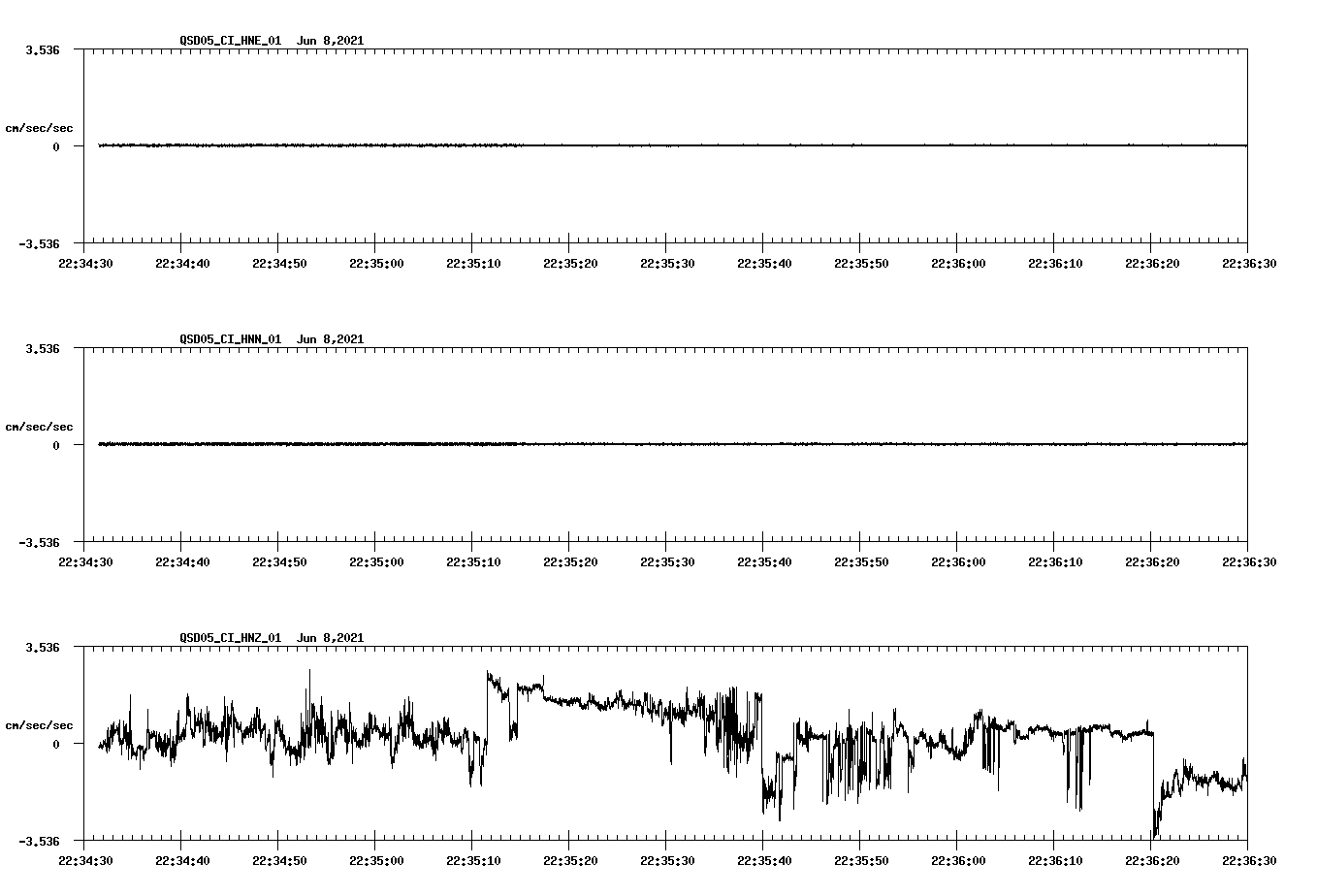1317x896 pixels.
Task: Choose 22:35:10 time label under HNZ plot
Action: [x=473, y=861]
